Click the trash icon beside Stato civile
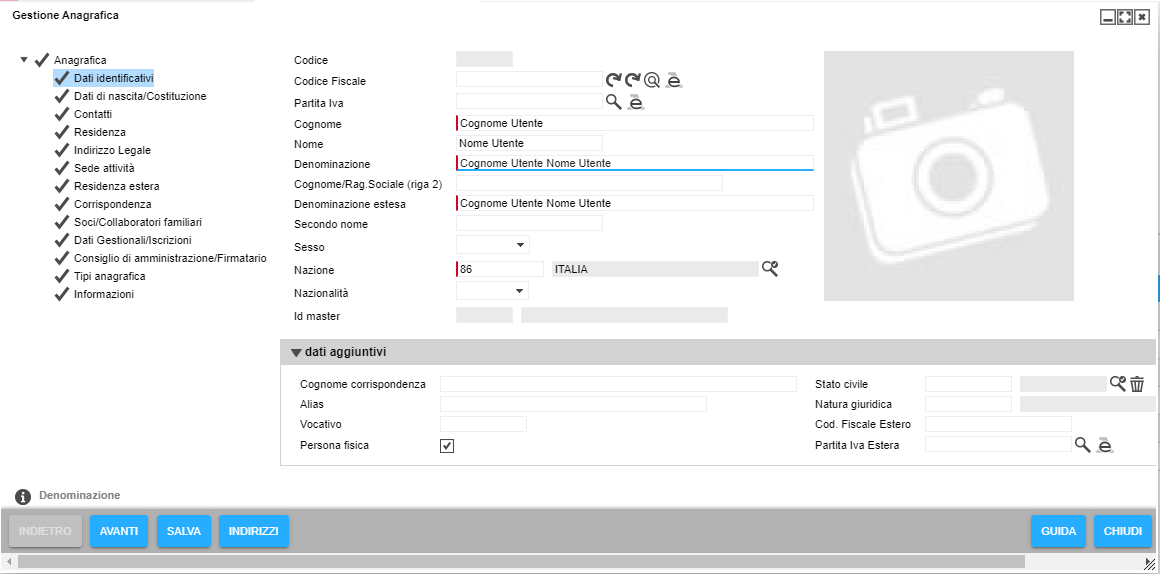Image resolution: width=1160 pixels, height=574 pixels. (1137, 384)
